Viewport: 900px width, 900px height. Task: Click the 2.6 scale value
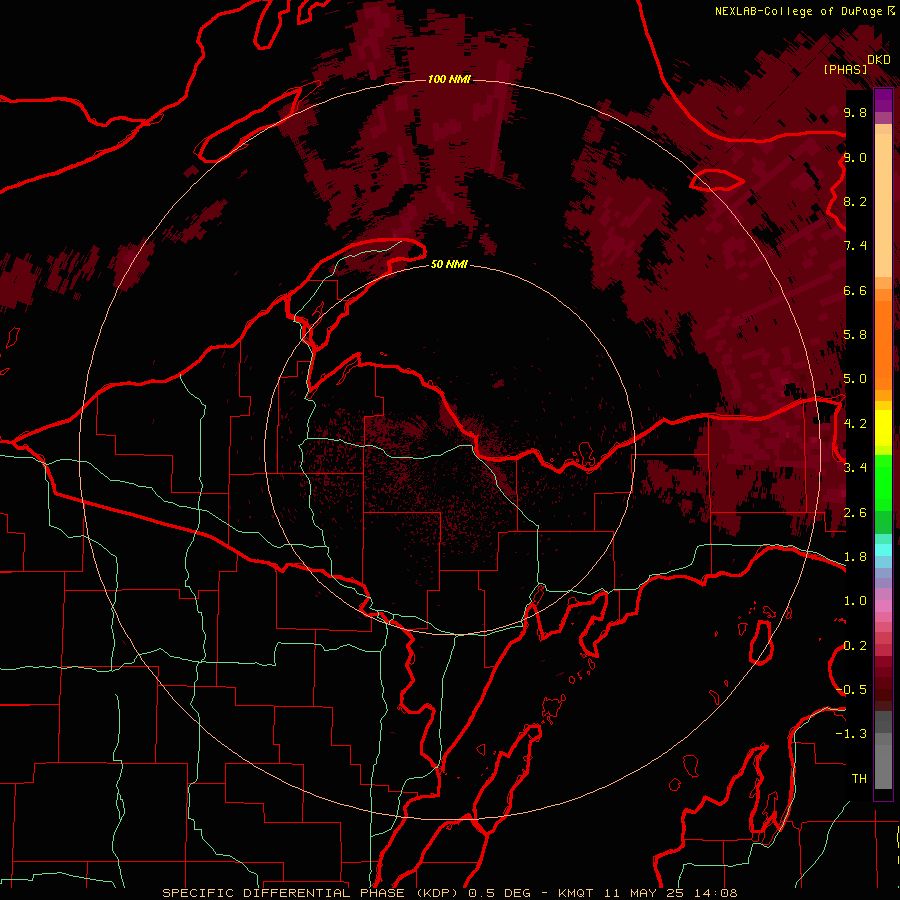[855, 512]
